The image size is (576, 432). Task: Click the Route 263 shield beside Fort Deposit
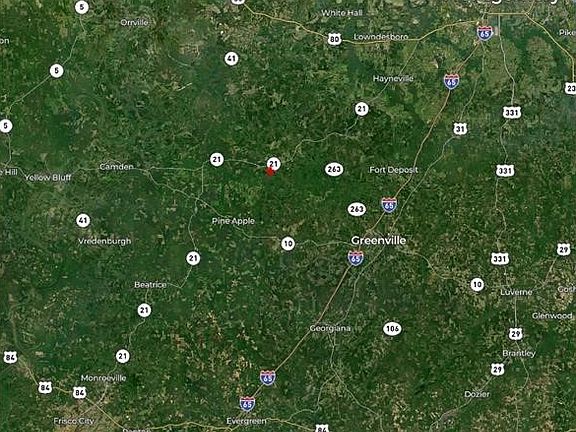pyautogui.click(x=334, y=169)
